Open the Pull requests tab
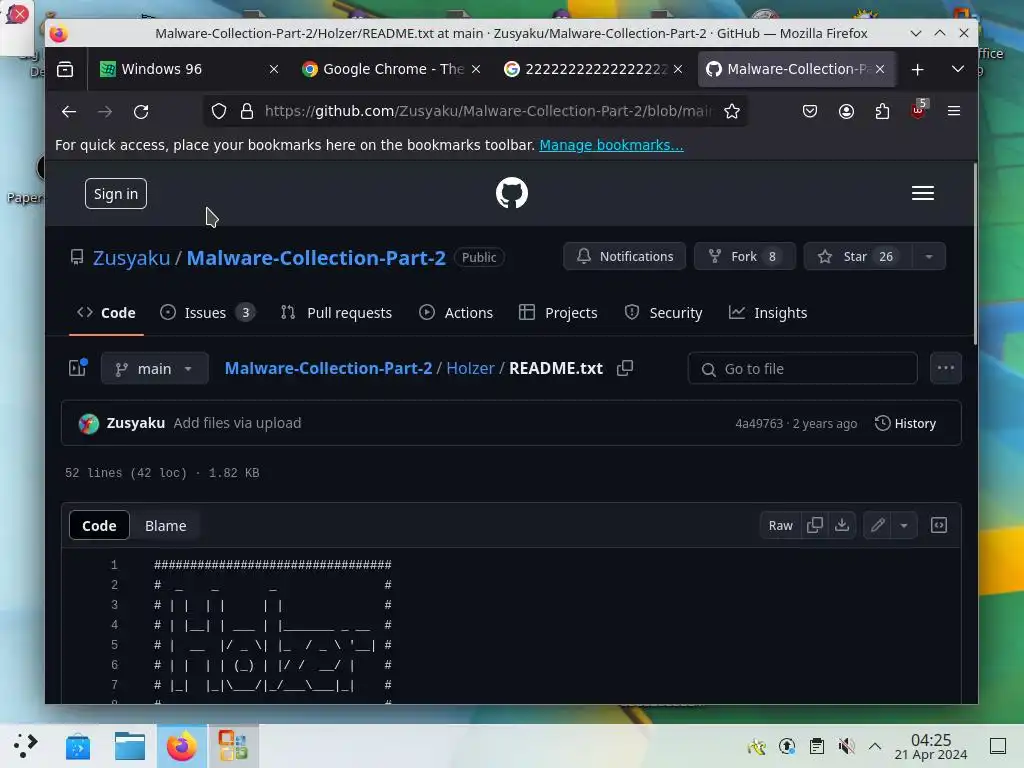1024x768 pixels. click(337, 313)
